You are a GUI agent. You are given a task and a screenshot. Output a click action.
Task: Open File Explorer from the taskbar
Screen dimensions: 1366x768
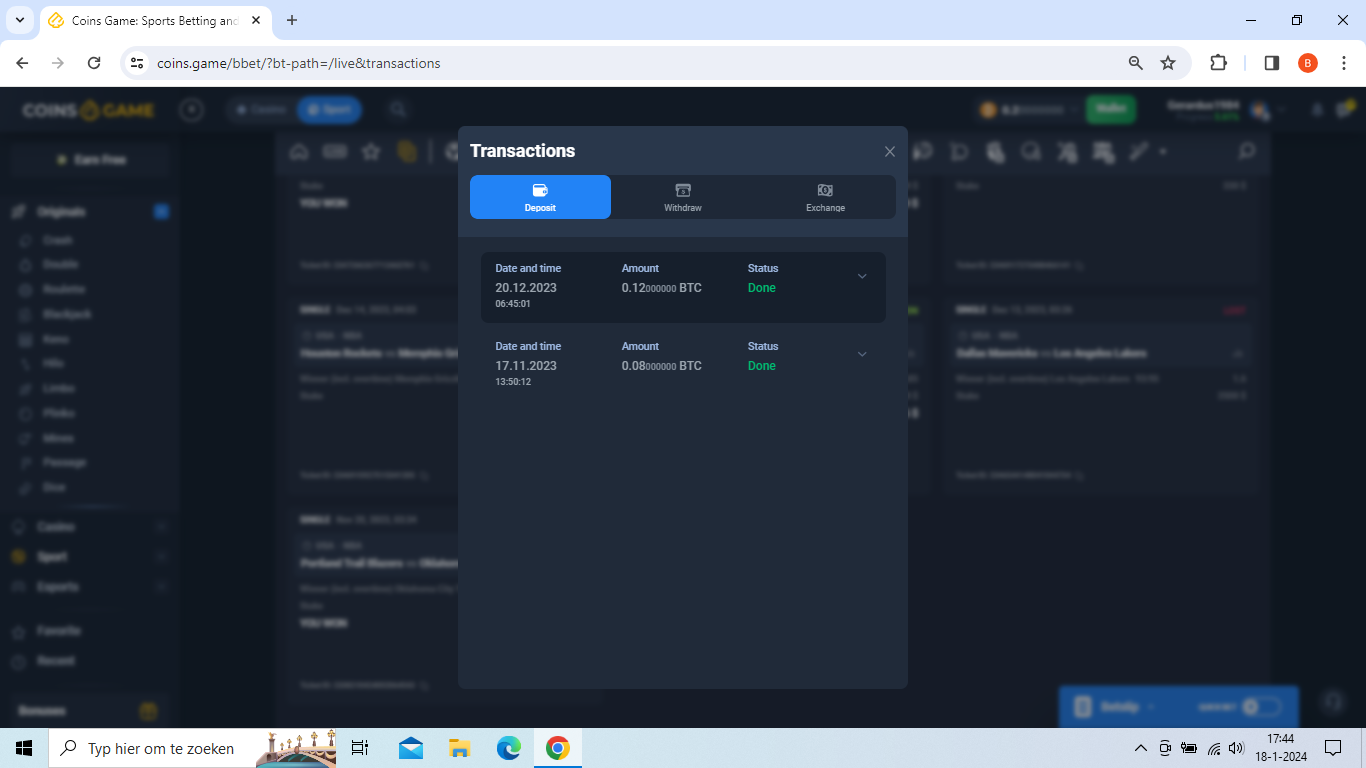pyautogui.click(x=459, y=748)
